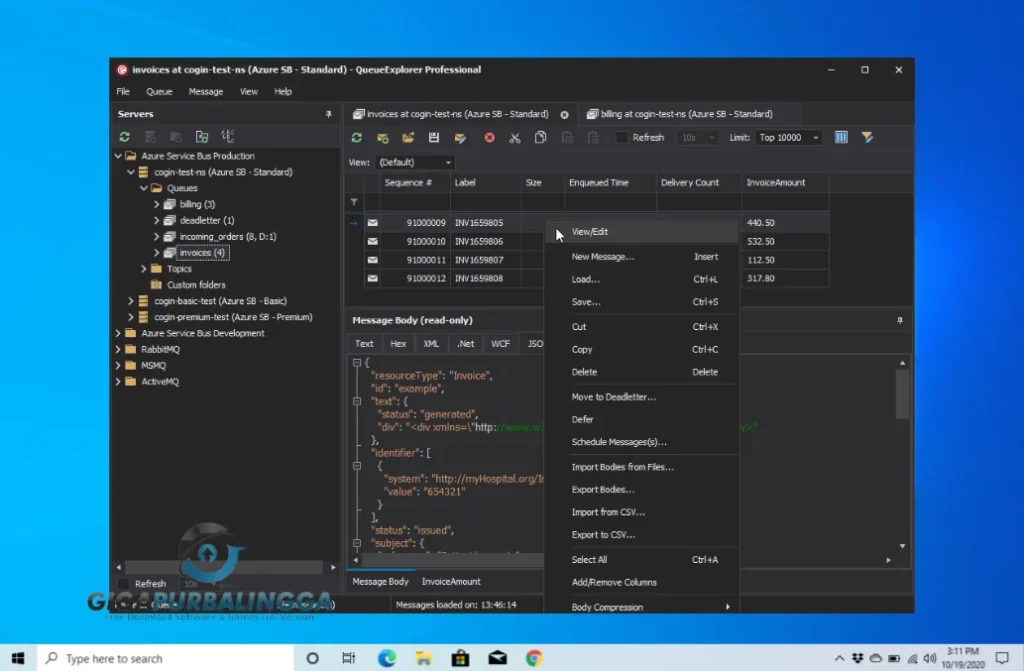
Task: Click the Save floppy-disk toolbar icon
Action: [x=434, y=138]
